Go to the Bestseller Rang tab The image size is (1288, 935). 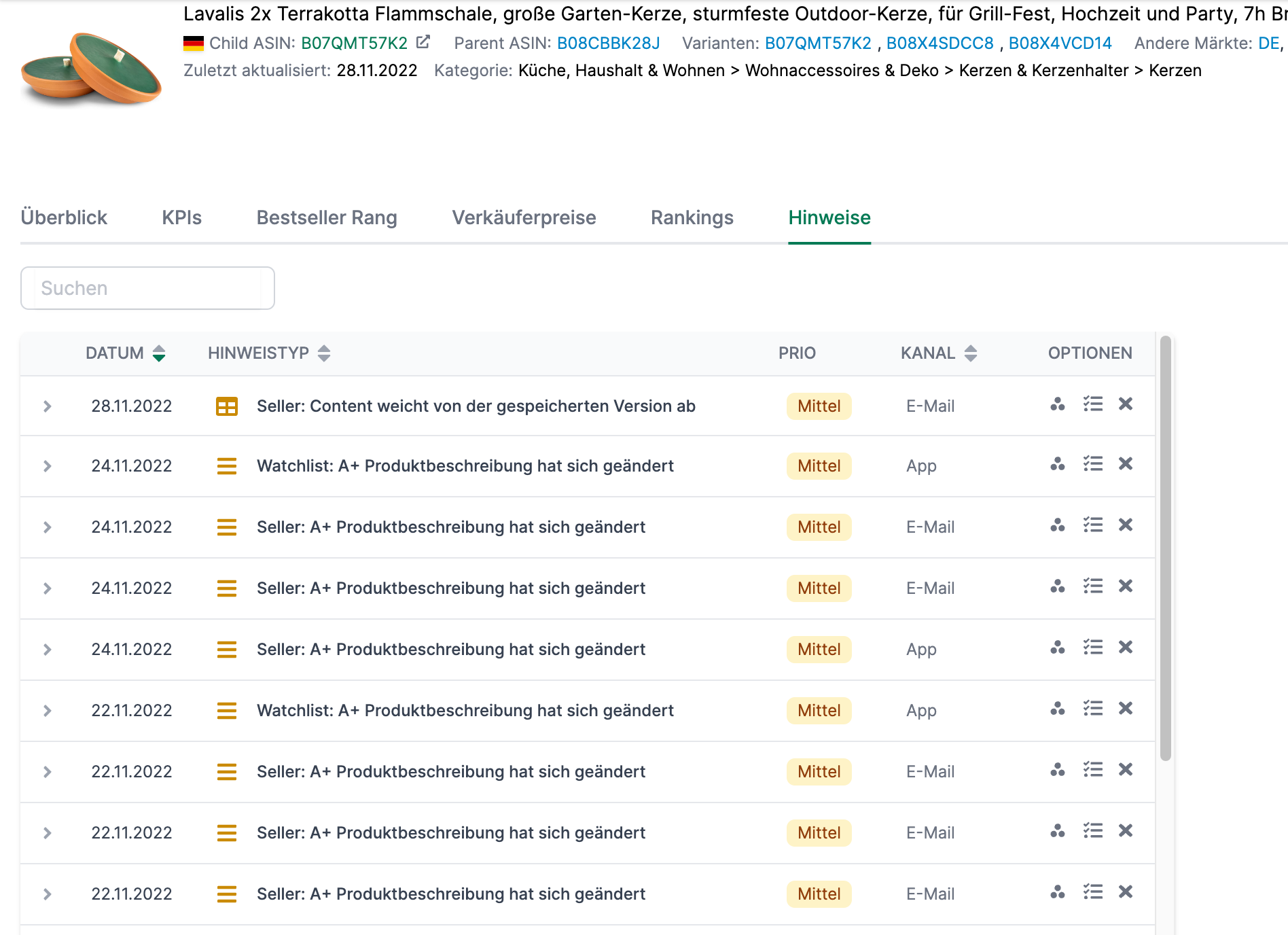coord(327,217)
